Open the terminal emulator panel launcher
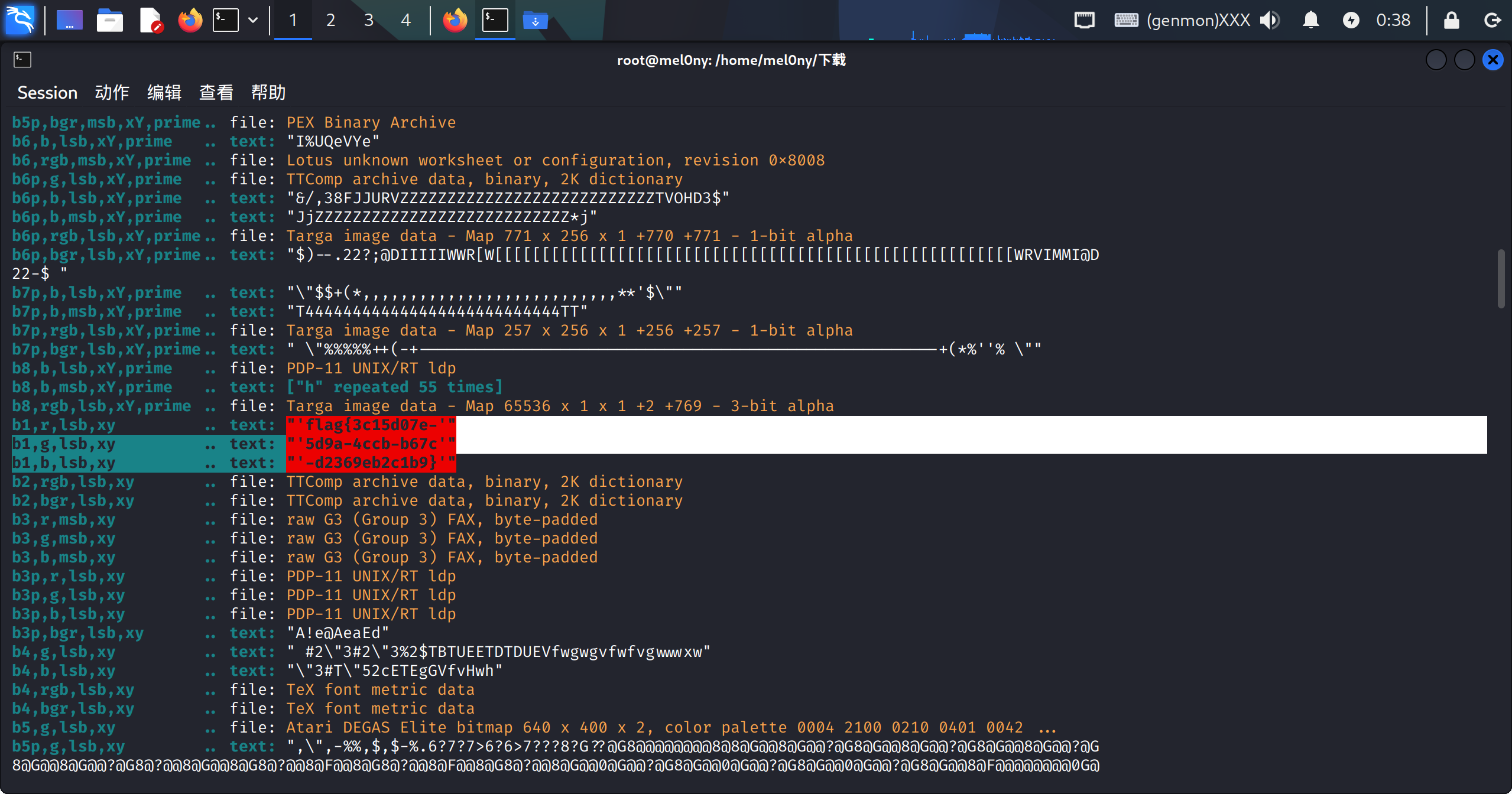This screenshot has height=794, width=1512. pos(226,20)
